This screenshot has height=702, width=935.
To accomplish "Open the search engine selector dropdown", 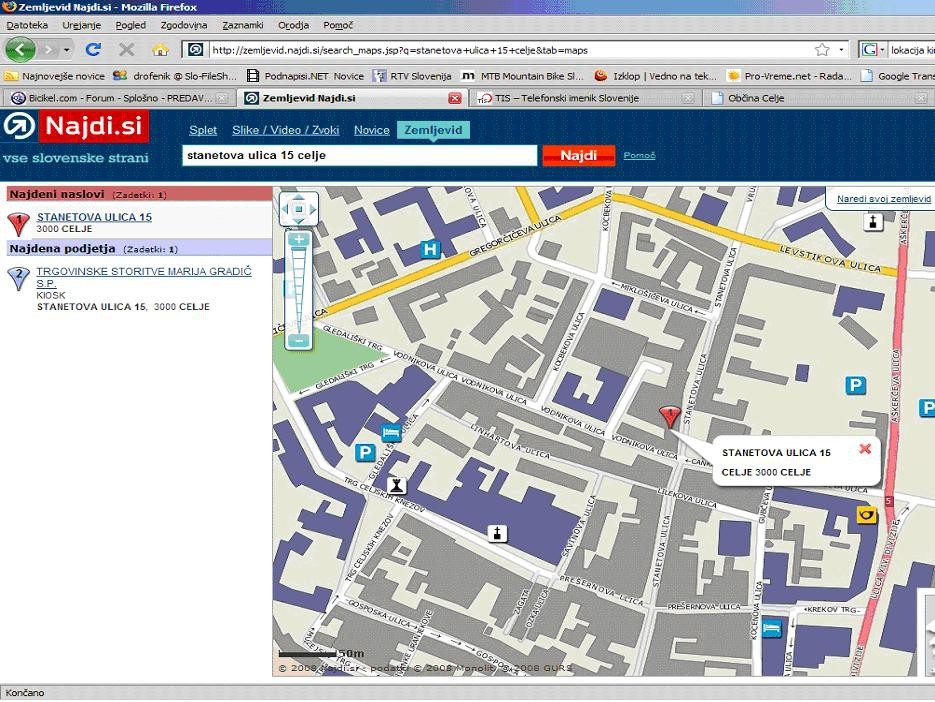I will 883,50.
